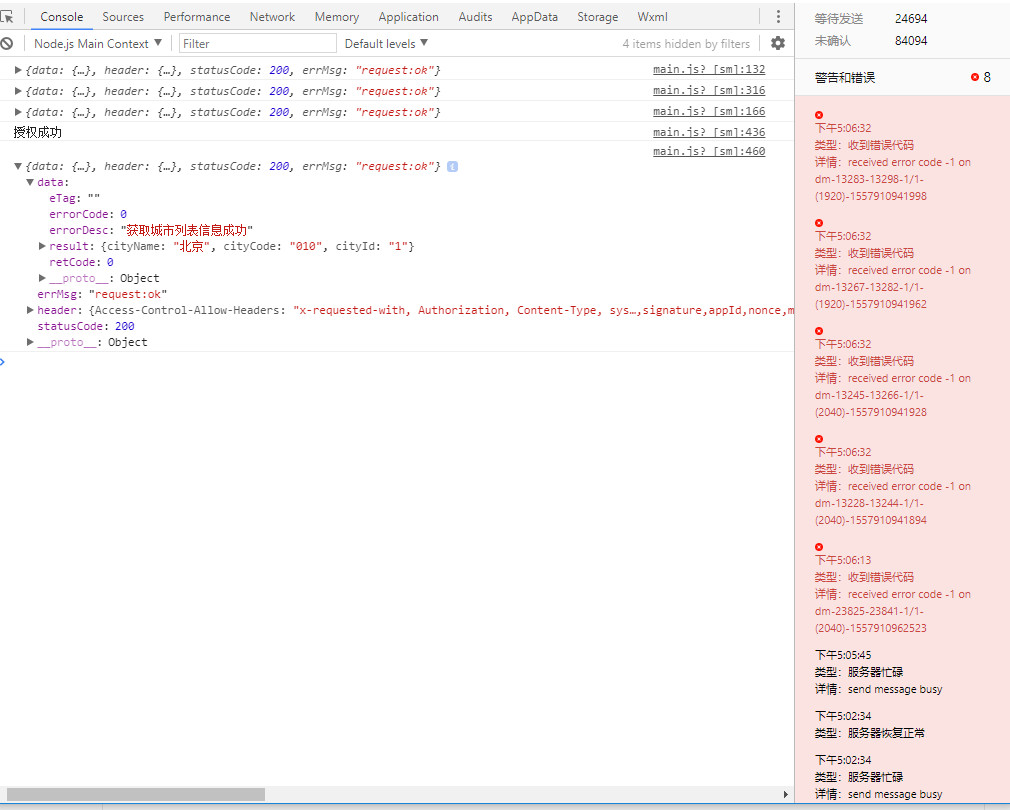Screen dimensions: 1010x810
Task: Click red error count icon showing 8
Action: [975, 77]
